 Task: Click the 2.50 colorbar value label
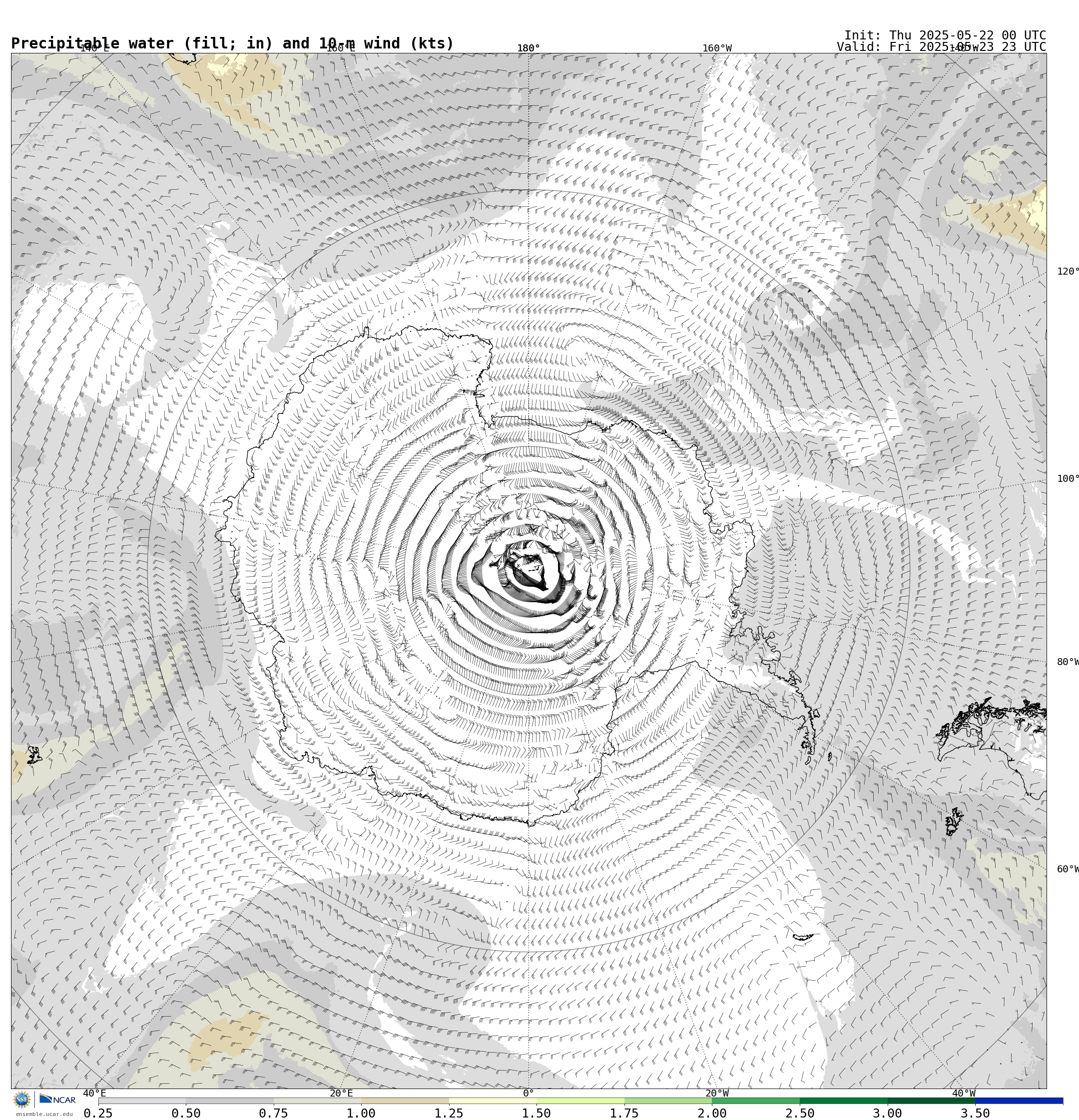tap(799, 1113)
